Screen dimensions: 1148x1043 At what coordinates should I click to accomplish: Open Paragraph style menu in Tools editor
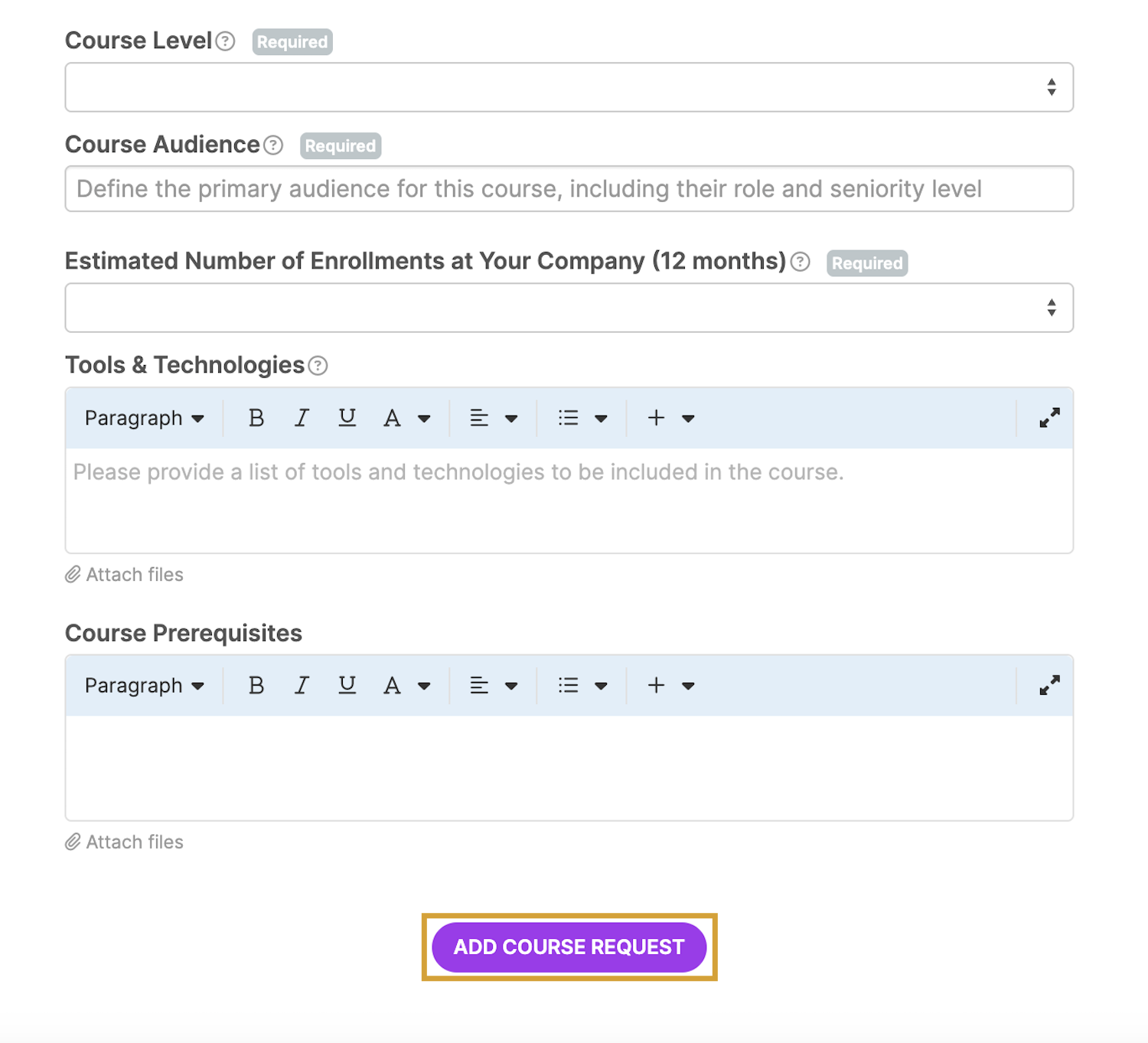tap(144, 418)
